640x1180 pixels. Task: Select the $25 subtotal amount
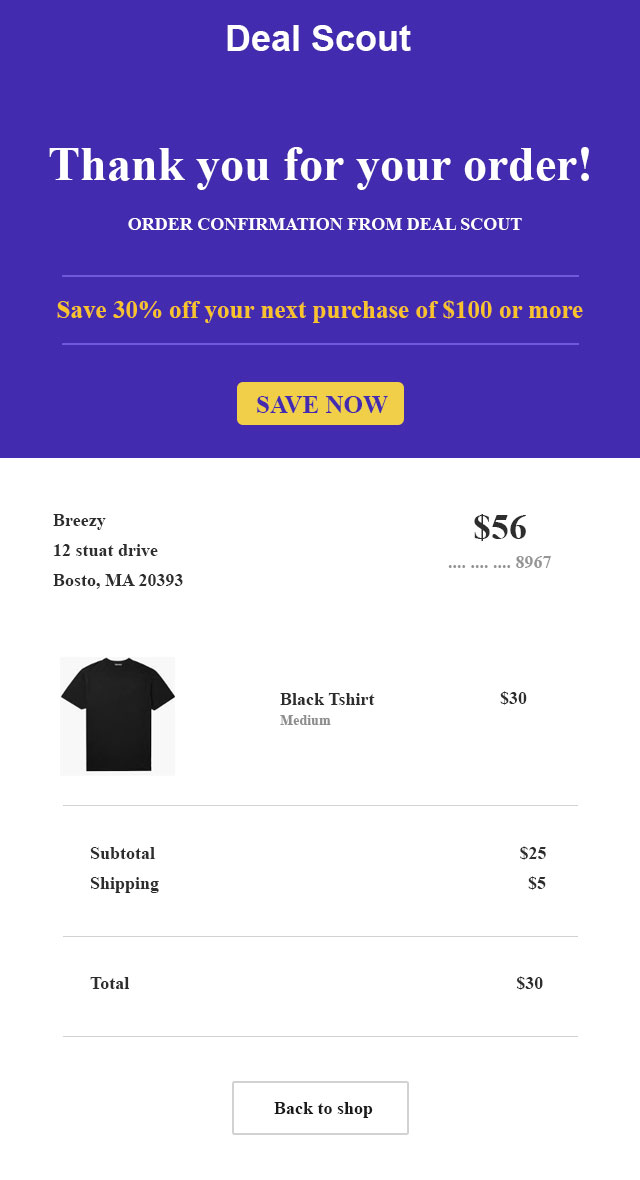(x=532, y=853)
